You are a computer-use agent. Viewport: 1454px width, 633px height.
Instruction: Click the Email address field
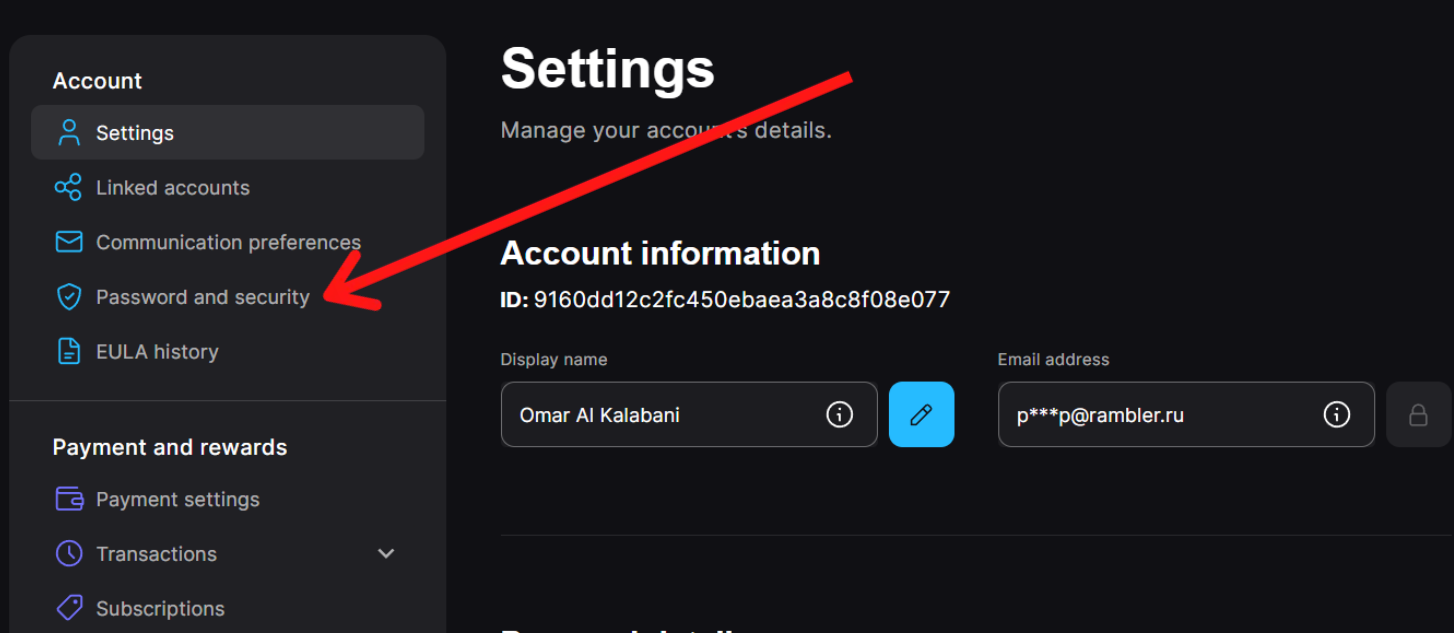(x=1160, y=414)
